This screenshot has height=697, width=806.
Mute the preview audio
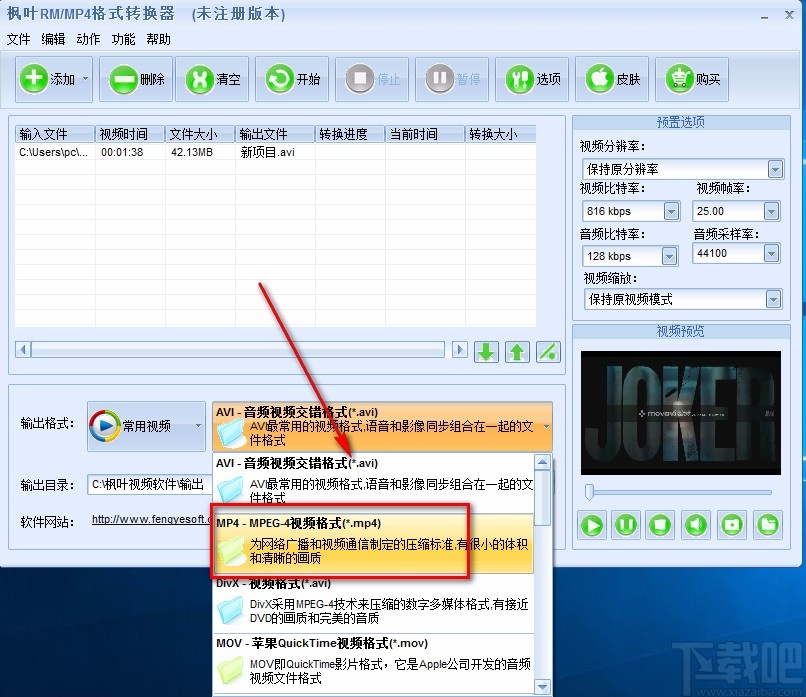coord(696,525)
